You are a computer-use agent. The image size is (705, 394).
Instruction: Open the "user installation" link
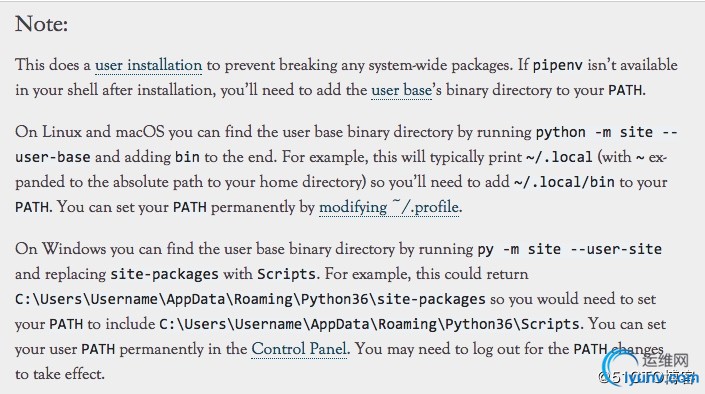[148, 65]
